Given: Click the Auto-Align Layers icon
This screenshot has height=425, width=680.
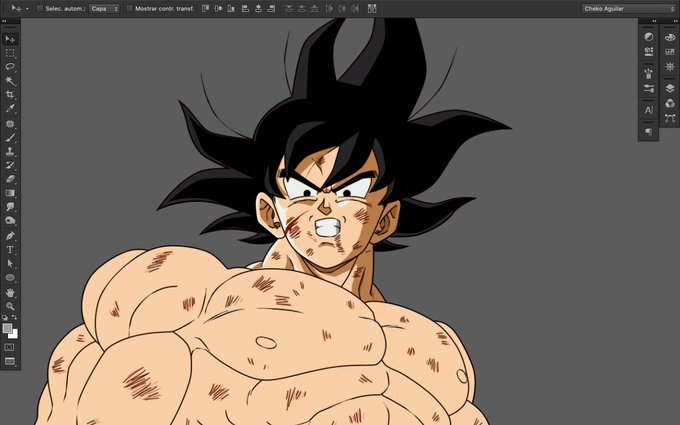Looking at the screenshot, I should (372, 8).
